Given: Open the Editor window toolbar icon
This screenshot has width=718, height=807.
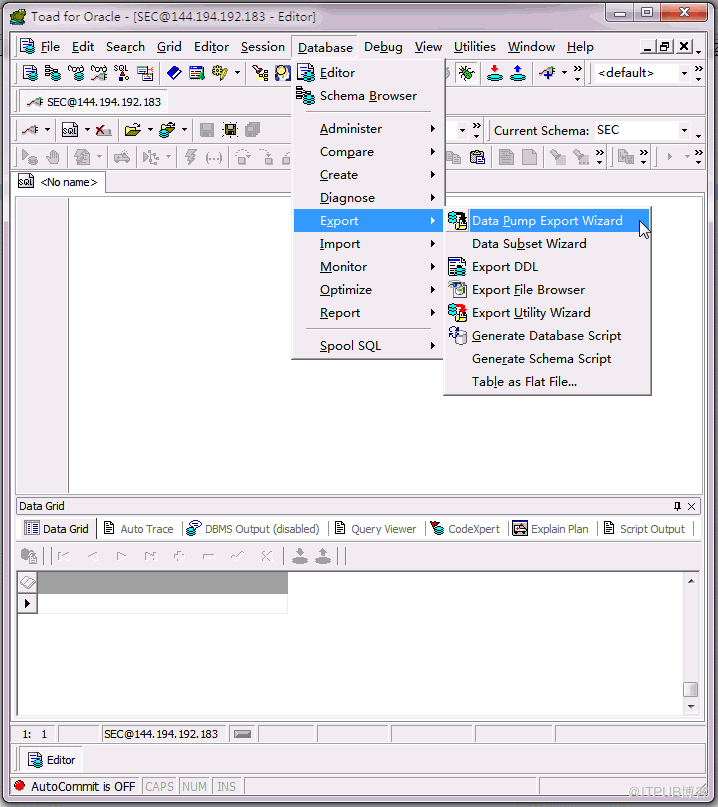Looking at the screenshot, I should tap(30, 73).
